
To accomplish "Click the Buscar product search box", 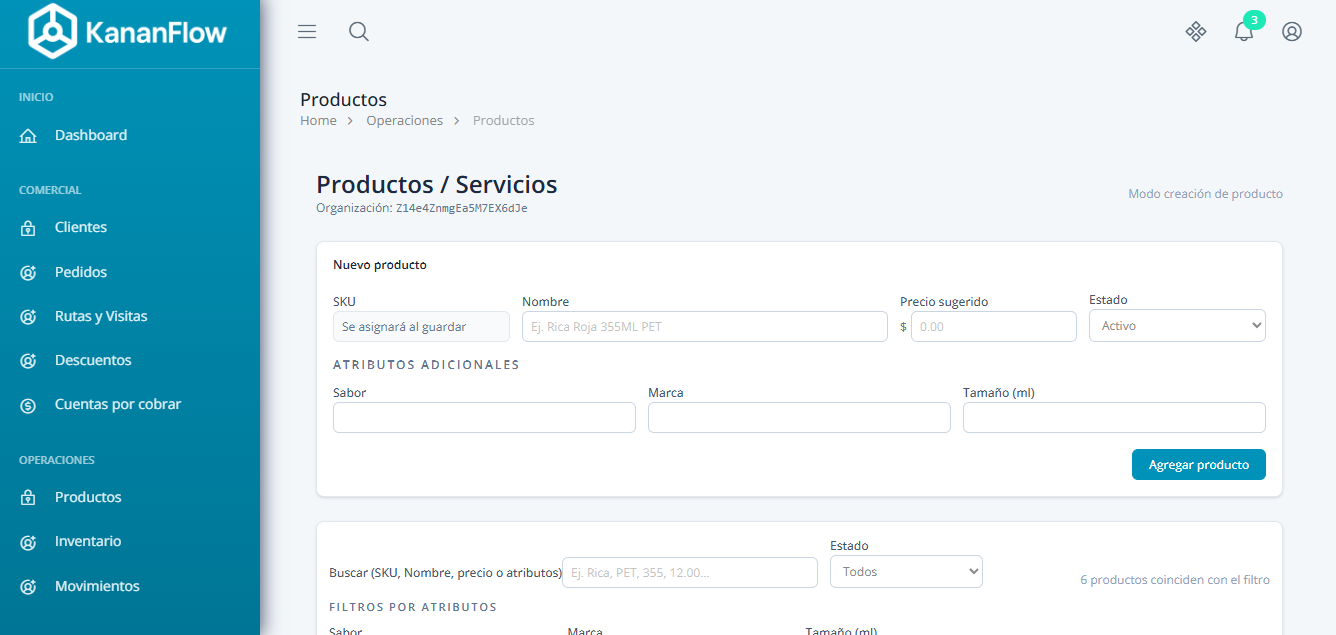I will click(689, 573).
